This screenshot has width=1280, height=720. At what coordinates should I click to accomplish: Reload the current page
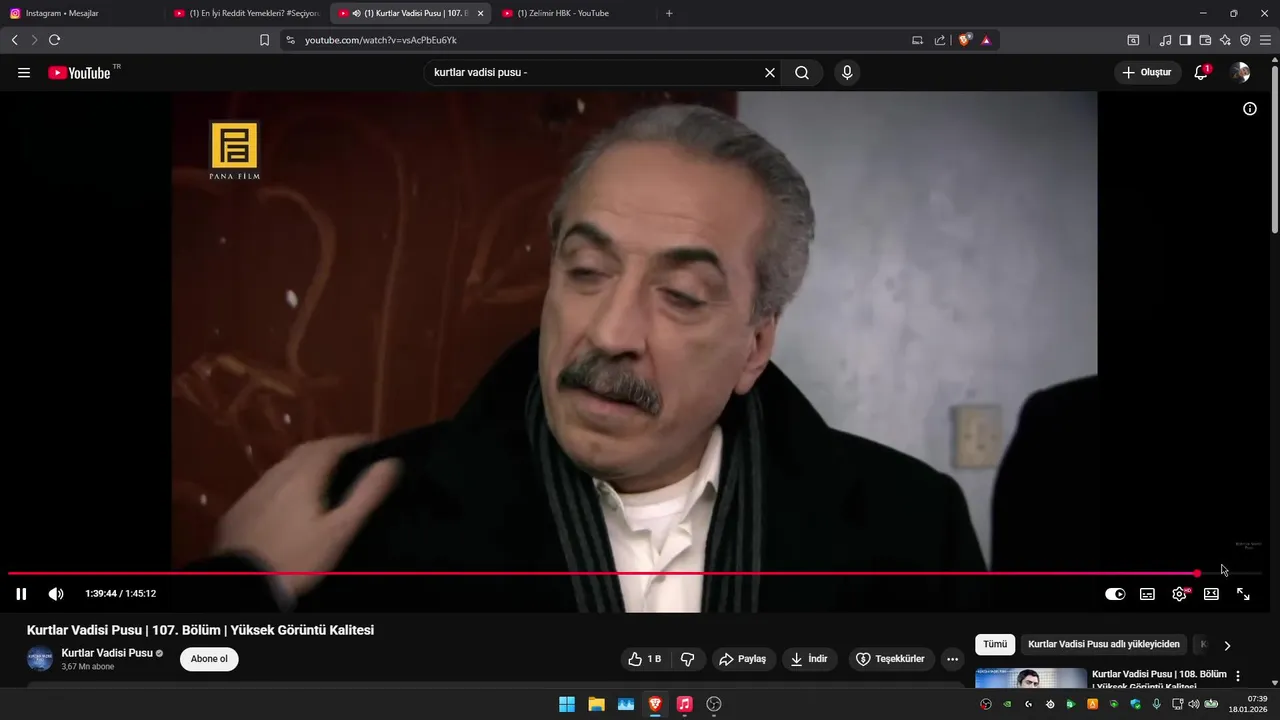point(55,40)
